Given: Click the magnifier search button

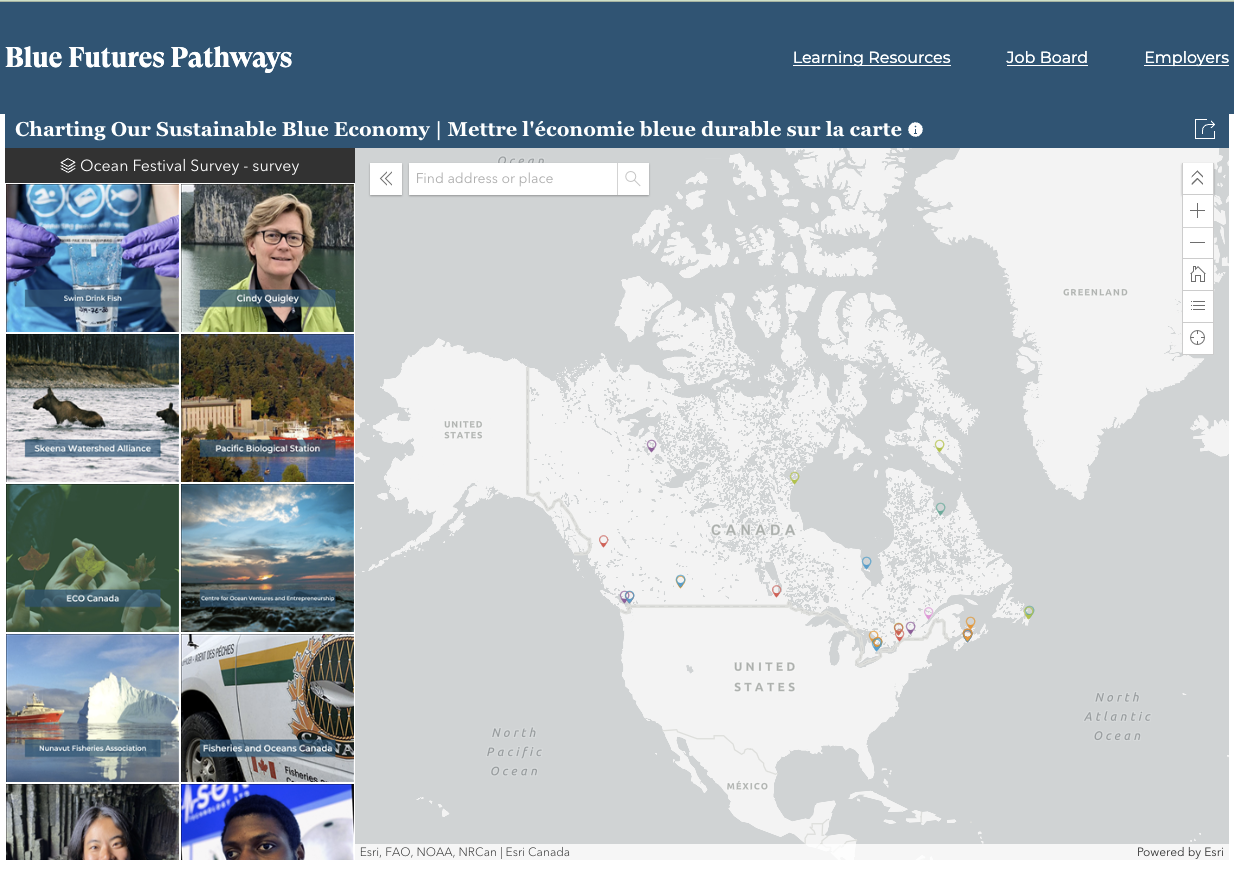Looking at the screenshot, I should (633, 179).
